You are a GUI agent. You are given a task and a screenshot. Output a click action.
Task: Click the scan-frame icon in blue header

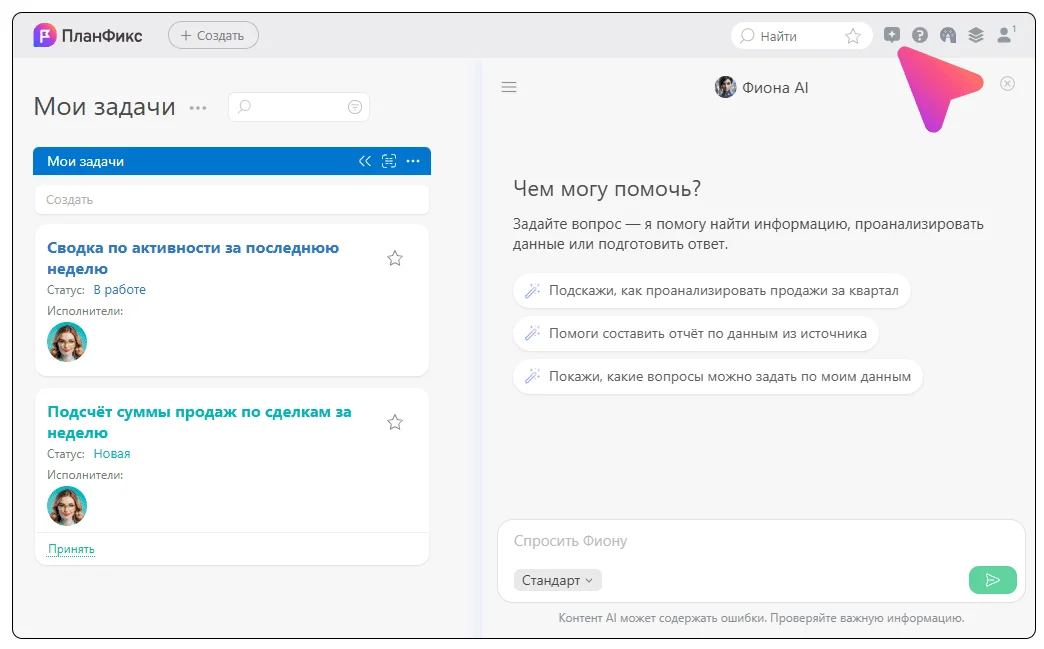pyautogui.click(x=389, y=161)
